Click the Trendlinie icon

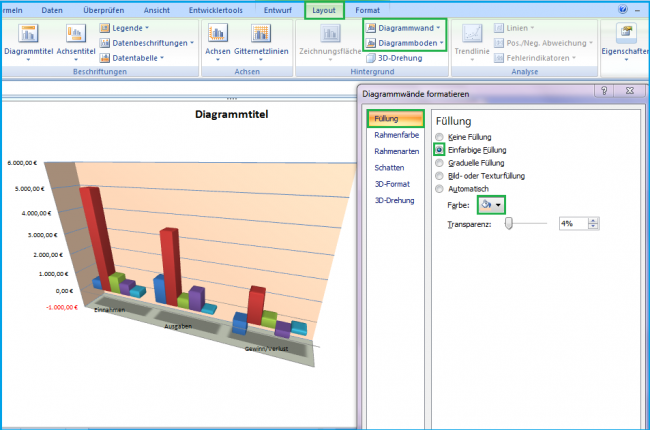tap(472, 33)
